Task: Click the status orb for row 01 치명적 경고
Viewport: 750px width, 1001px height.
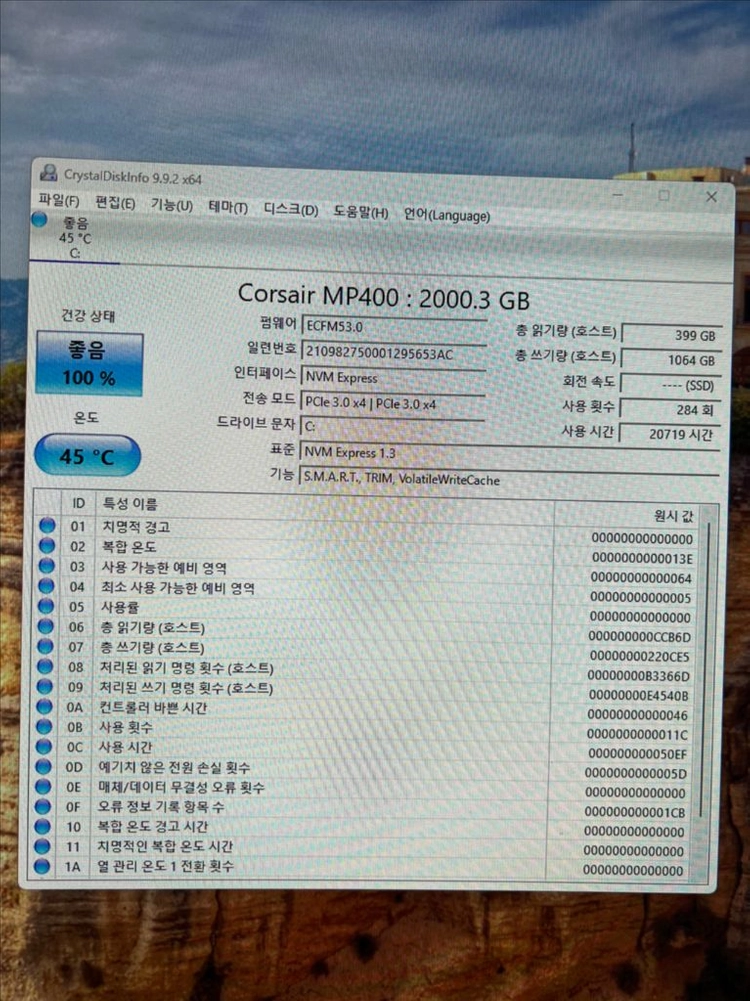Action: [x=47, y=525]
